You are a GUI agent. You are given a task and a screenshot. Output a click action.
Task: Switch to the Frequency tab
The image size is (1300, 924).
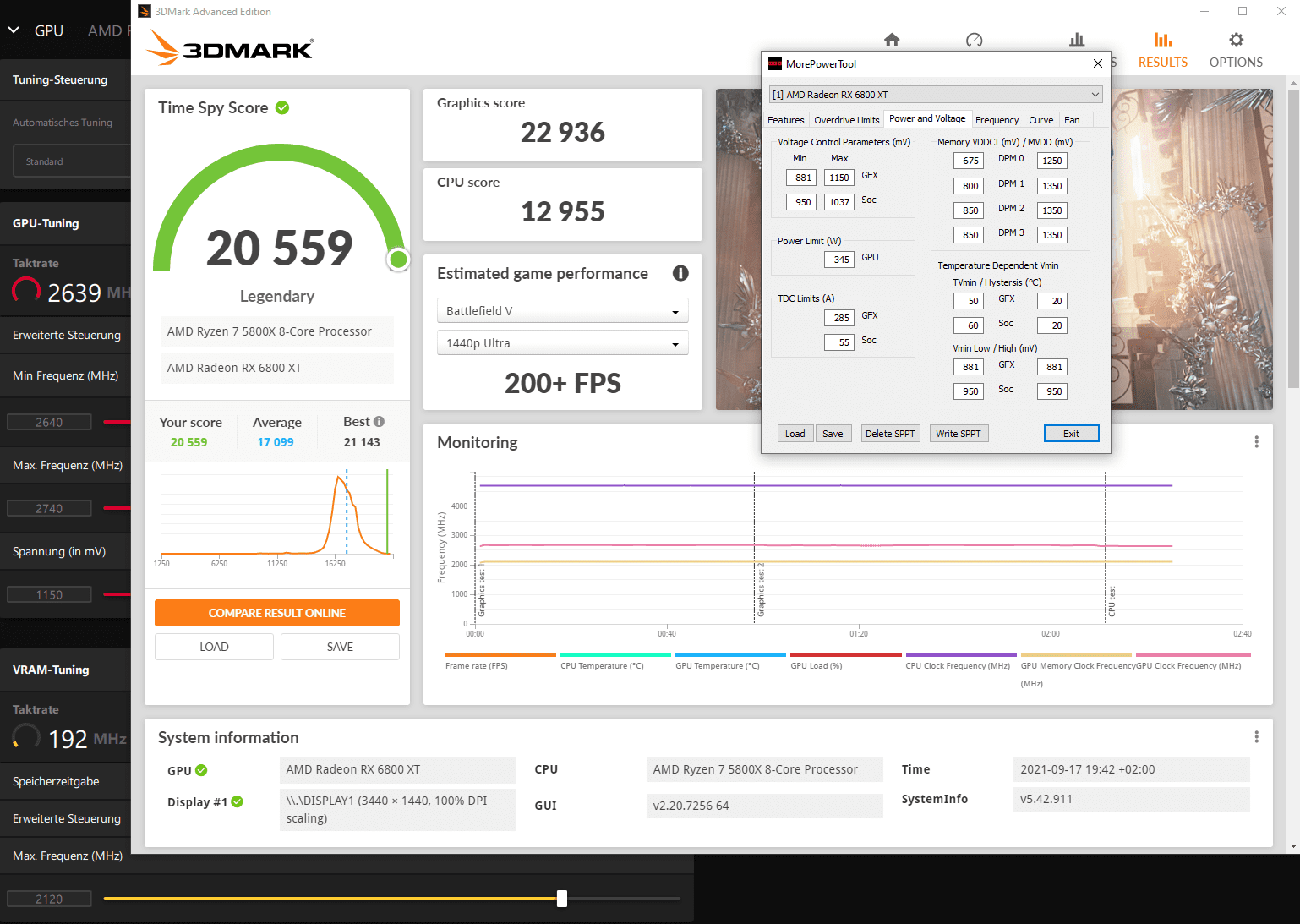pyautogui.click(x=997, y=120)
